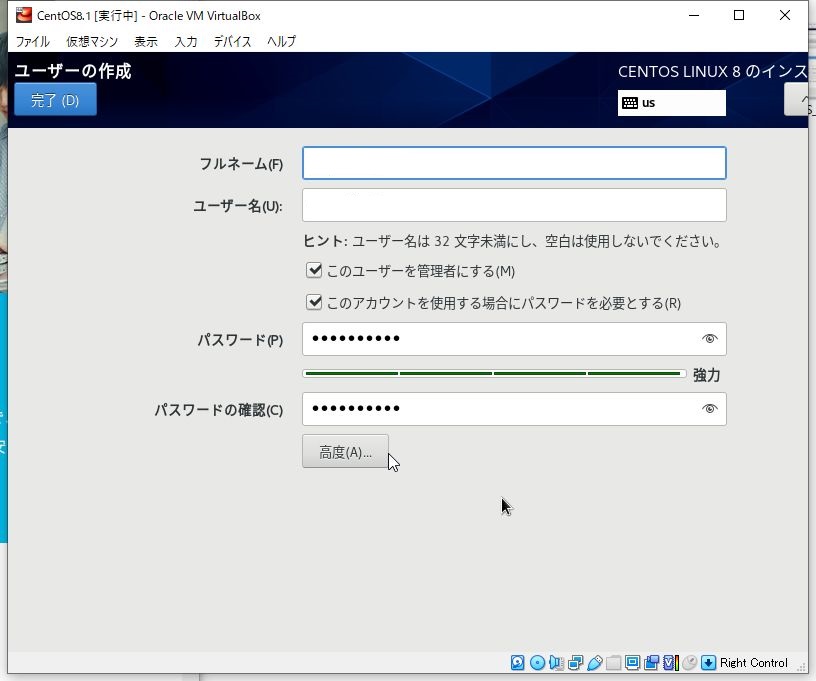Viewport: 816px width, 681px height.
Task: Click the recording status icon
Action: (x=651, y=662)
